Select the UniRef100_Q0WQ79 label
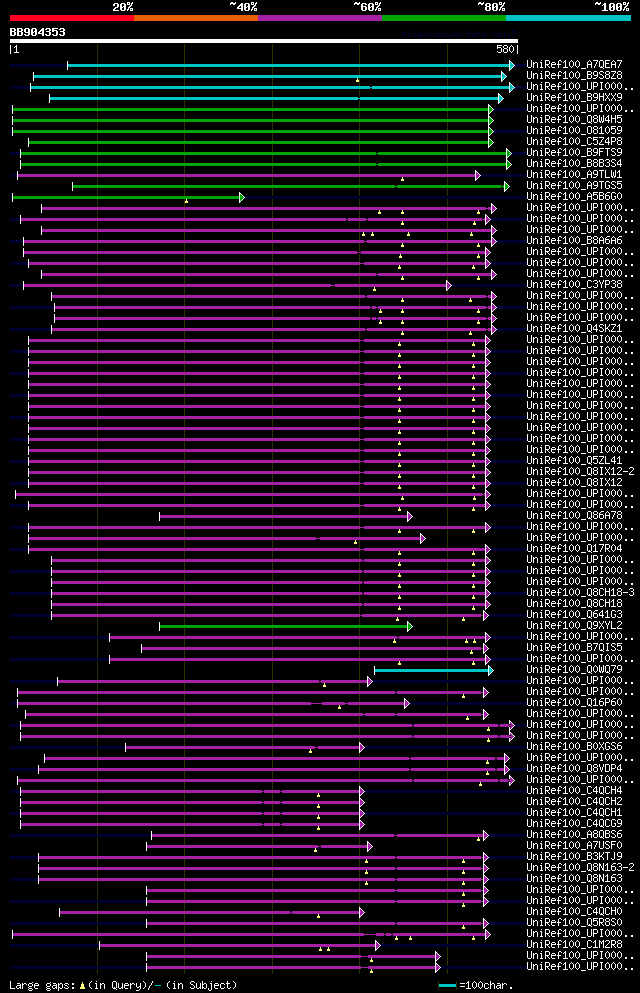 [574, 669]
